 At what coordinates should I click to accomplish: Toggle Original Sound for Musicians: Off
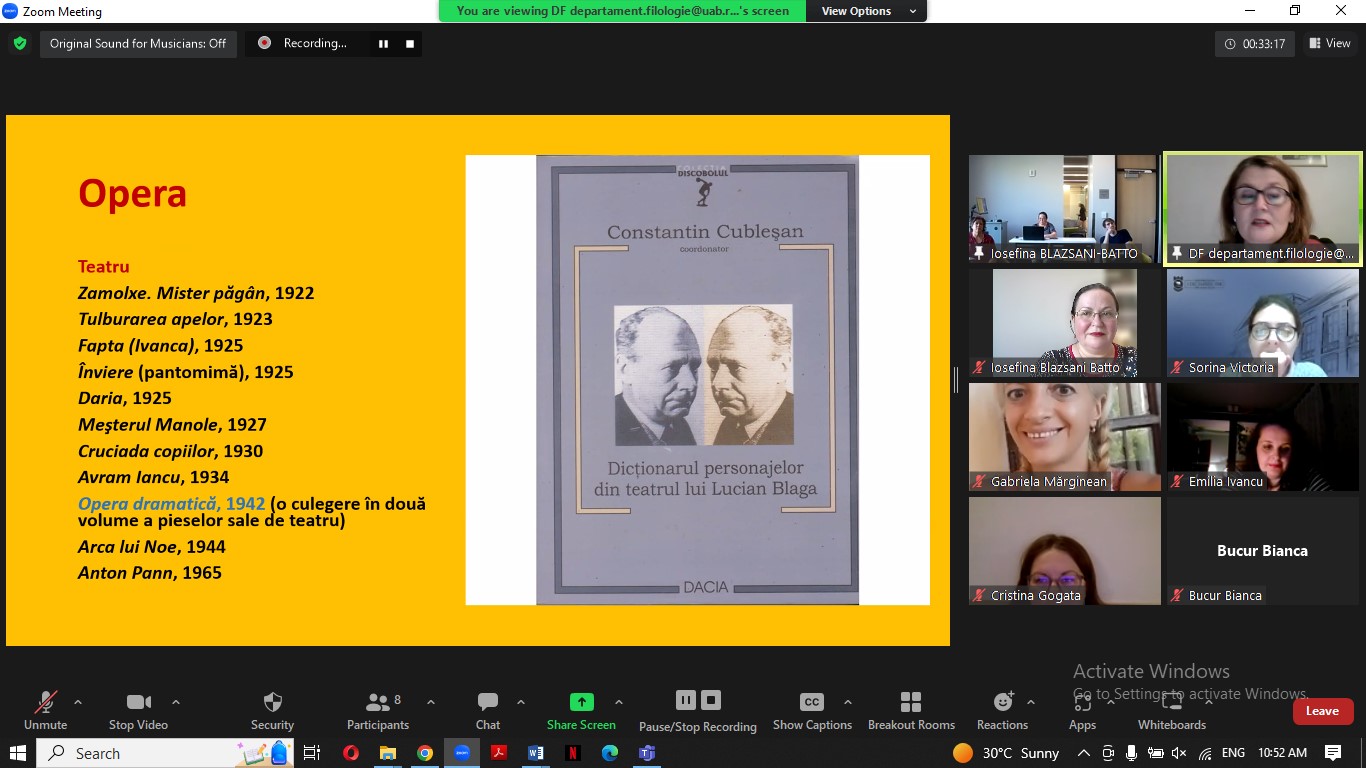tap(138, 44)
